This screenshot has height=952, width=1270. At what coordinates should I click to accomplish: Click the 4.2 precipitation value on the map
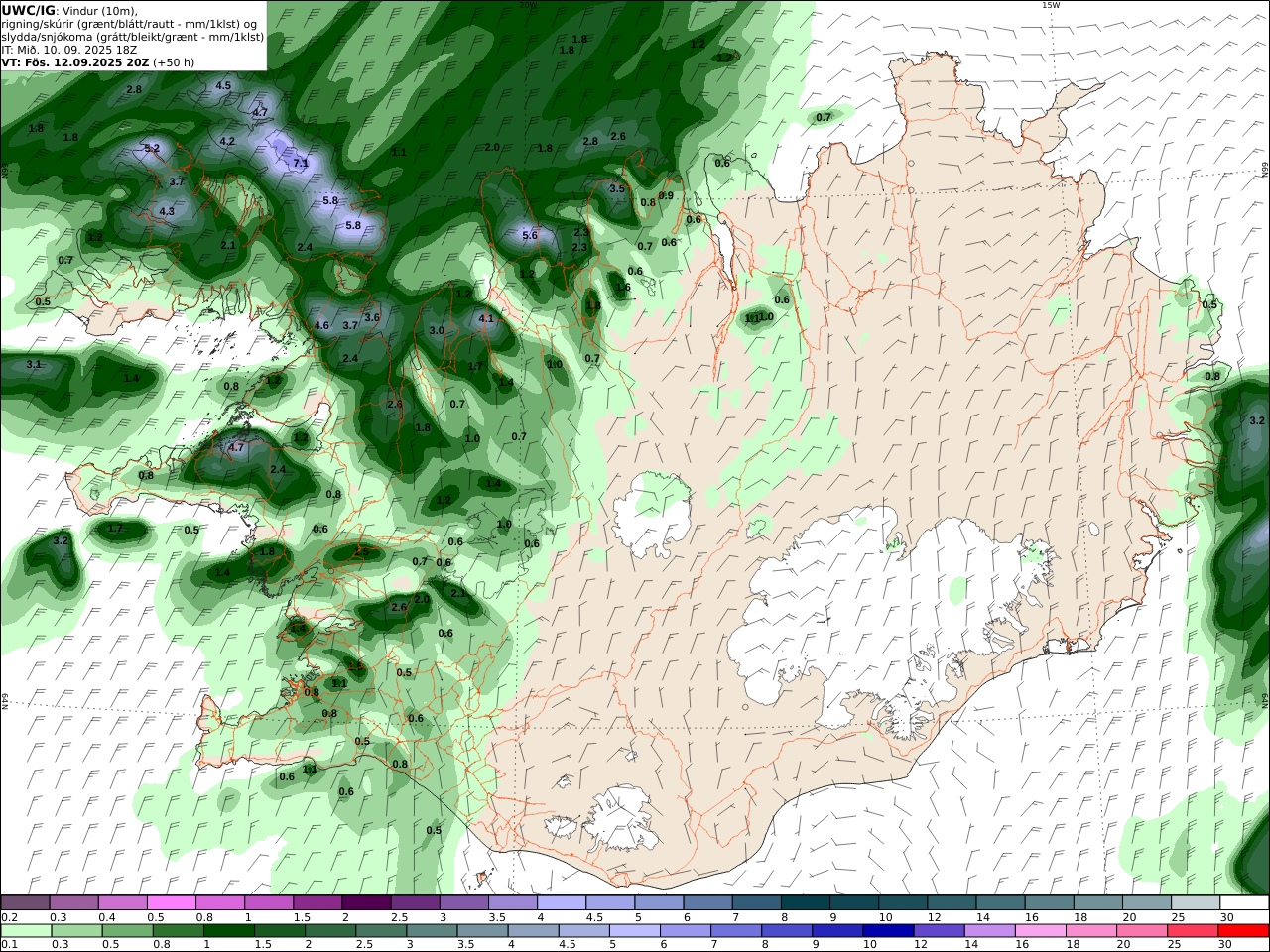click(227, 141)
